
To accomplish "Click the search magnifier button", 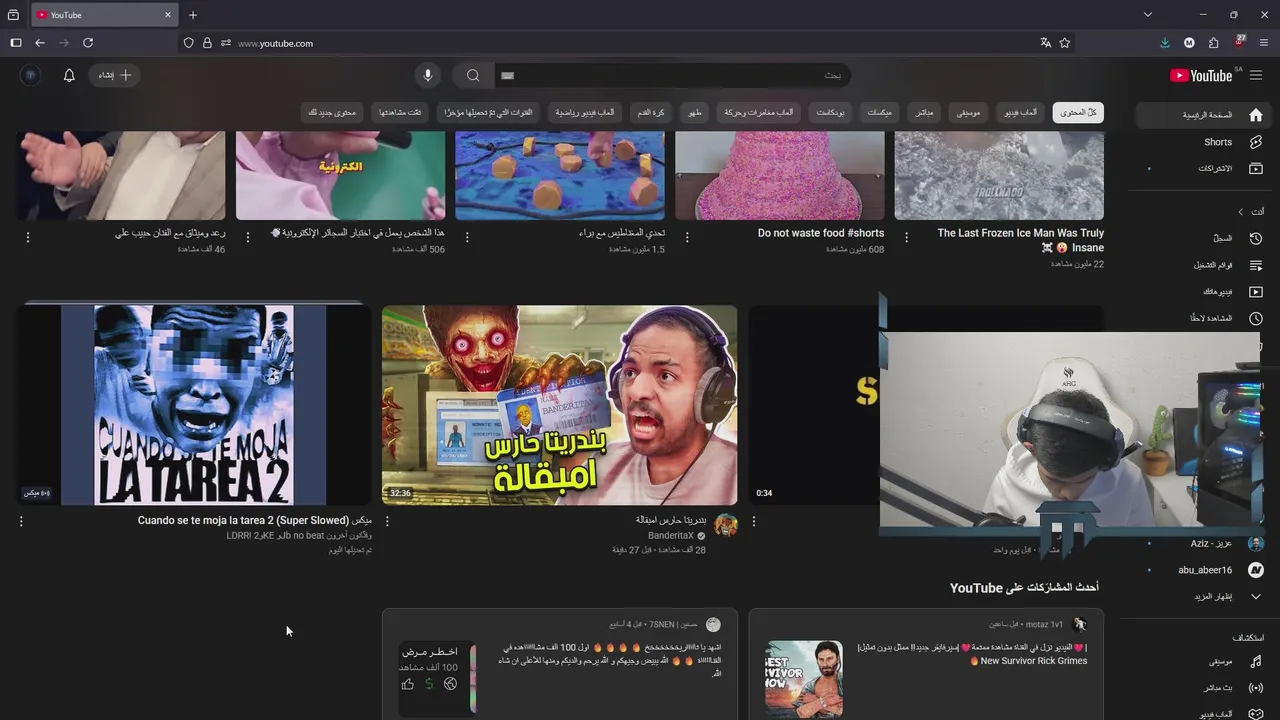I will (473, 75).
